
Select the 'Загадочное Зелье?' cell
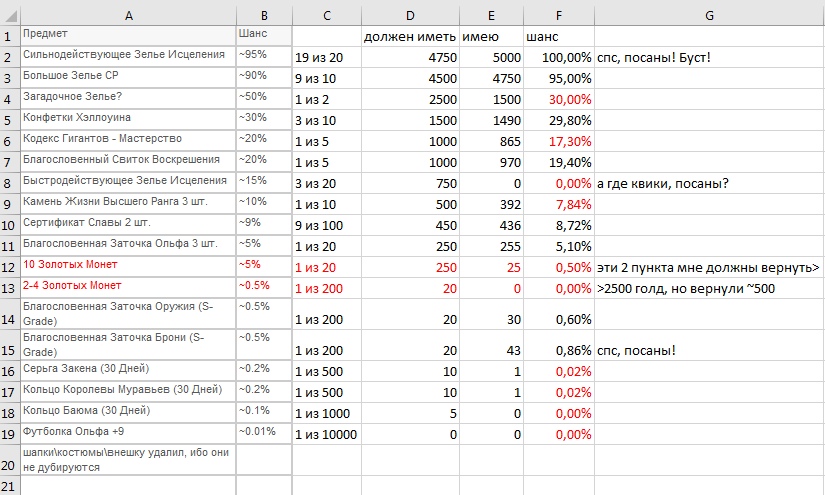pyautogui.click(x=127, y=96)
